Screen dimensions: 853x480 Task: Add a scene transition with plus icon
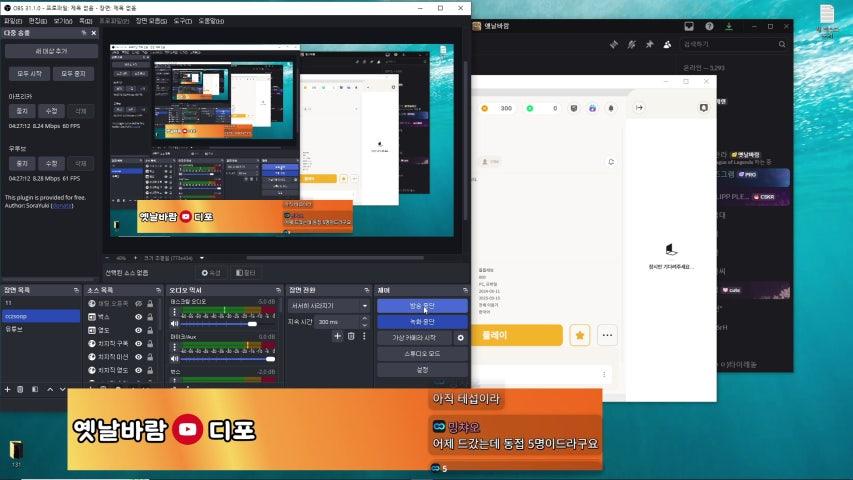click(337, 336)
